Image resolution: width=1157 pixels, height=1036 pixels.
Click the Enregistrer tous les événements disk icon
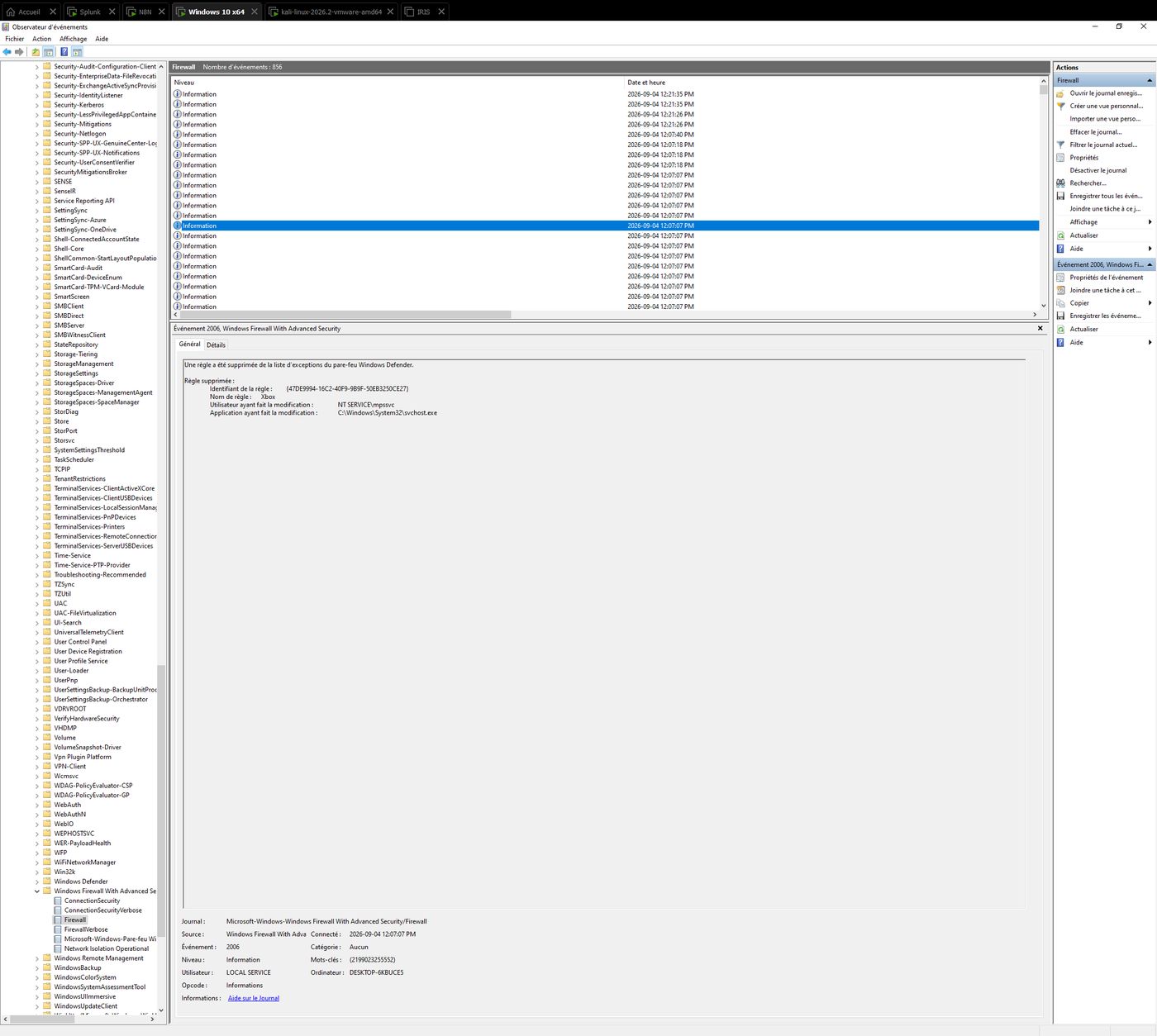(x=1061, y=196)
